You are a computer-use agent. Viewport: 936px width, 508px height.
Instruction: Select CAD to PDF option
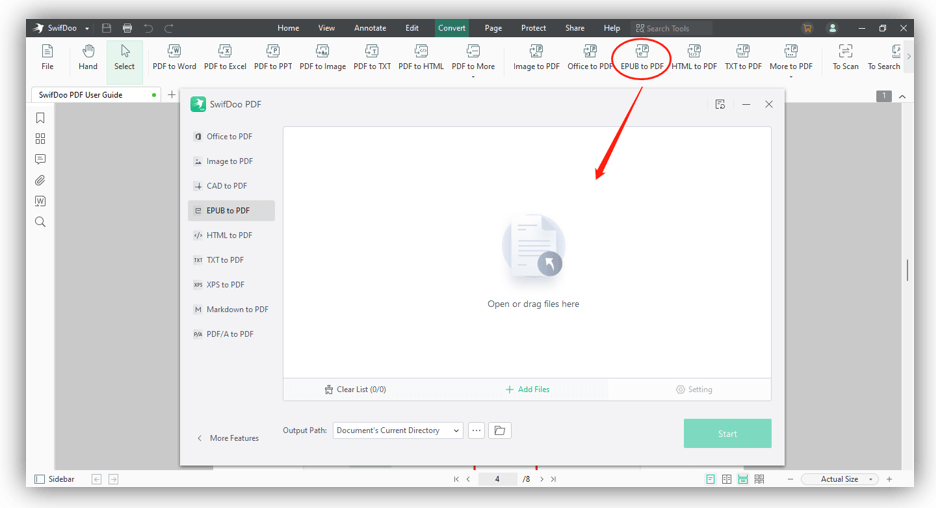pos(231,186)
